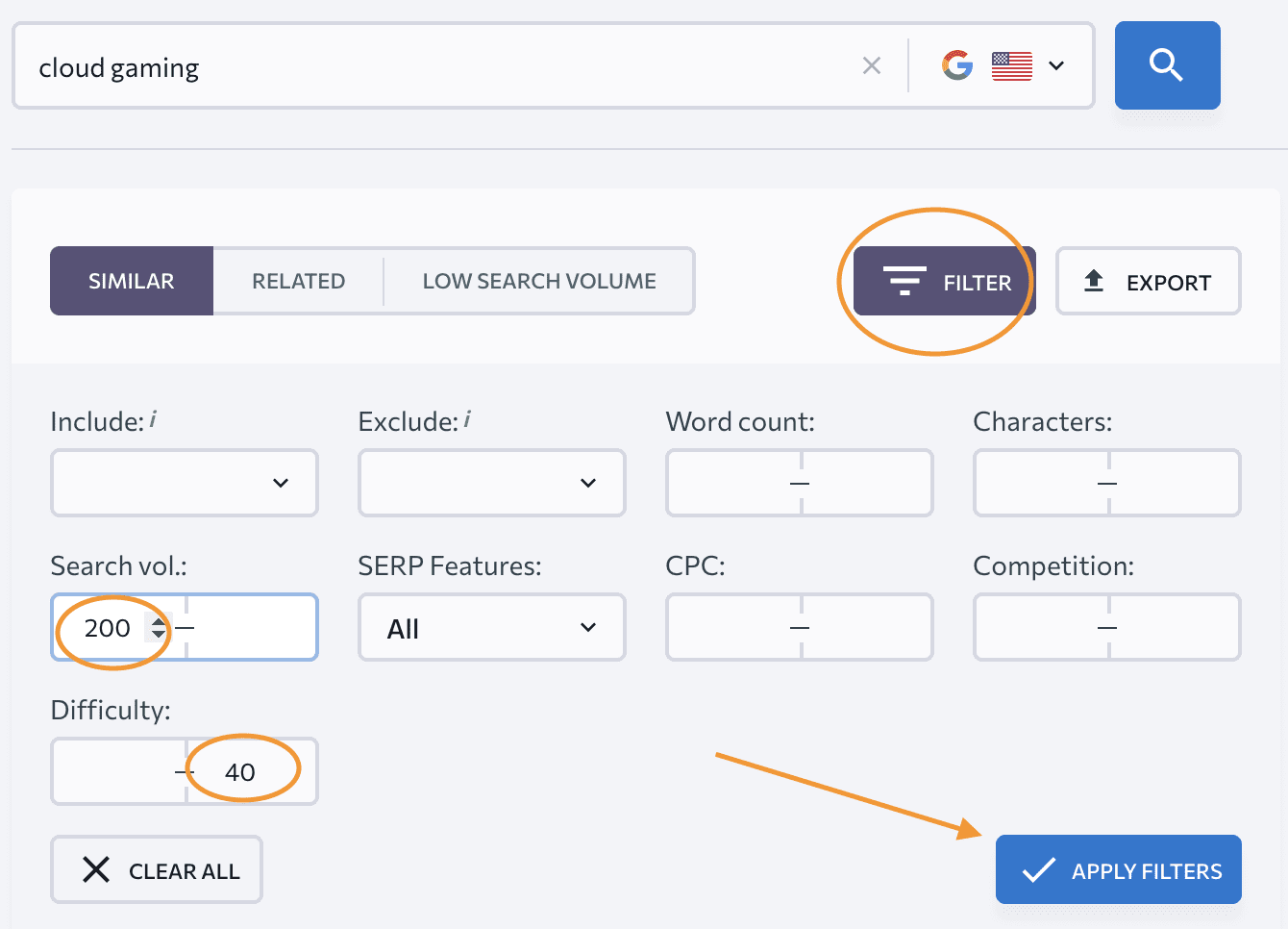Click the search magnifier icon

point(1167,65)
